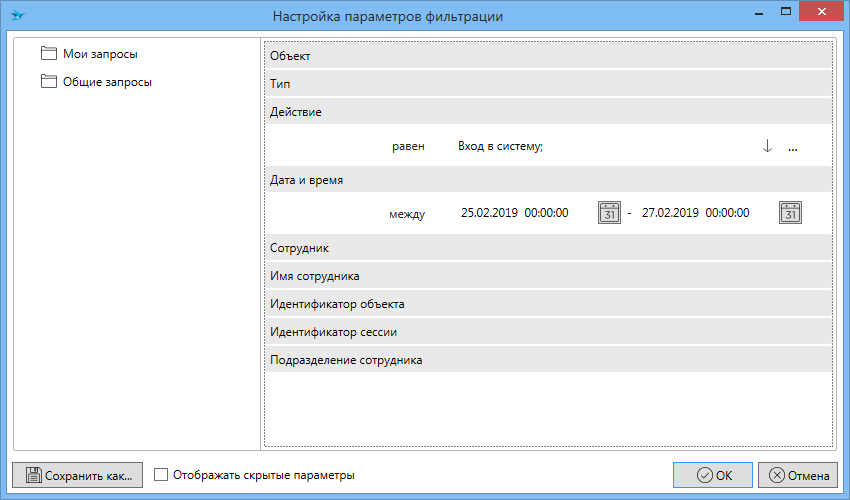Open calendar for end date 27.02.2019
Screen dimensions: 850x500
click(x=791, y=213)
